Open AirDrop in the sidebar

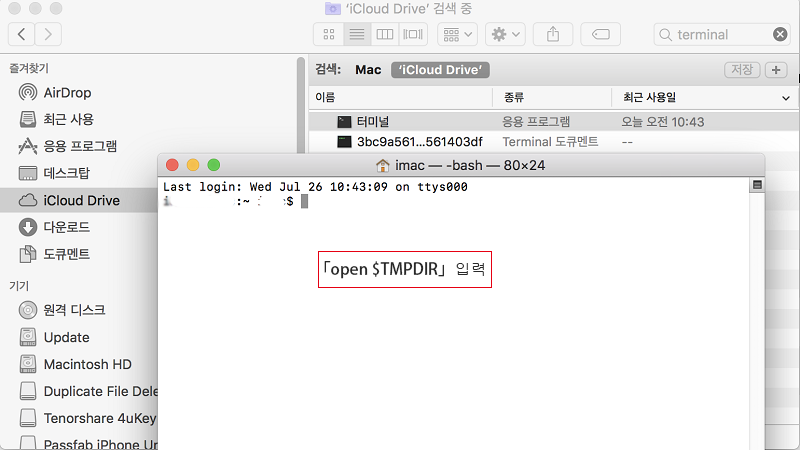(x=67, y=92)
